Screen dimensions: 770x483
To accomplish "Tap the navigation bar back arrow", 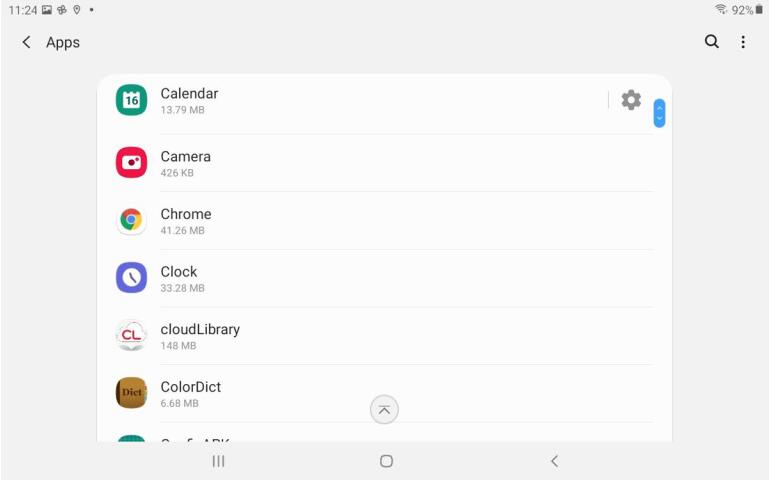I will click(x=554, y=461).
